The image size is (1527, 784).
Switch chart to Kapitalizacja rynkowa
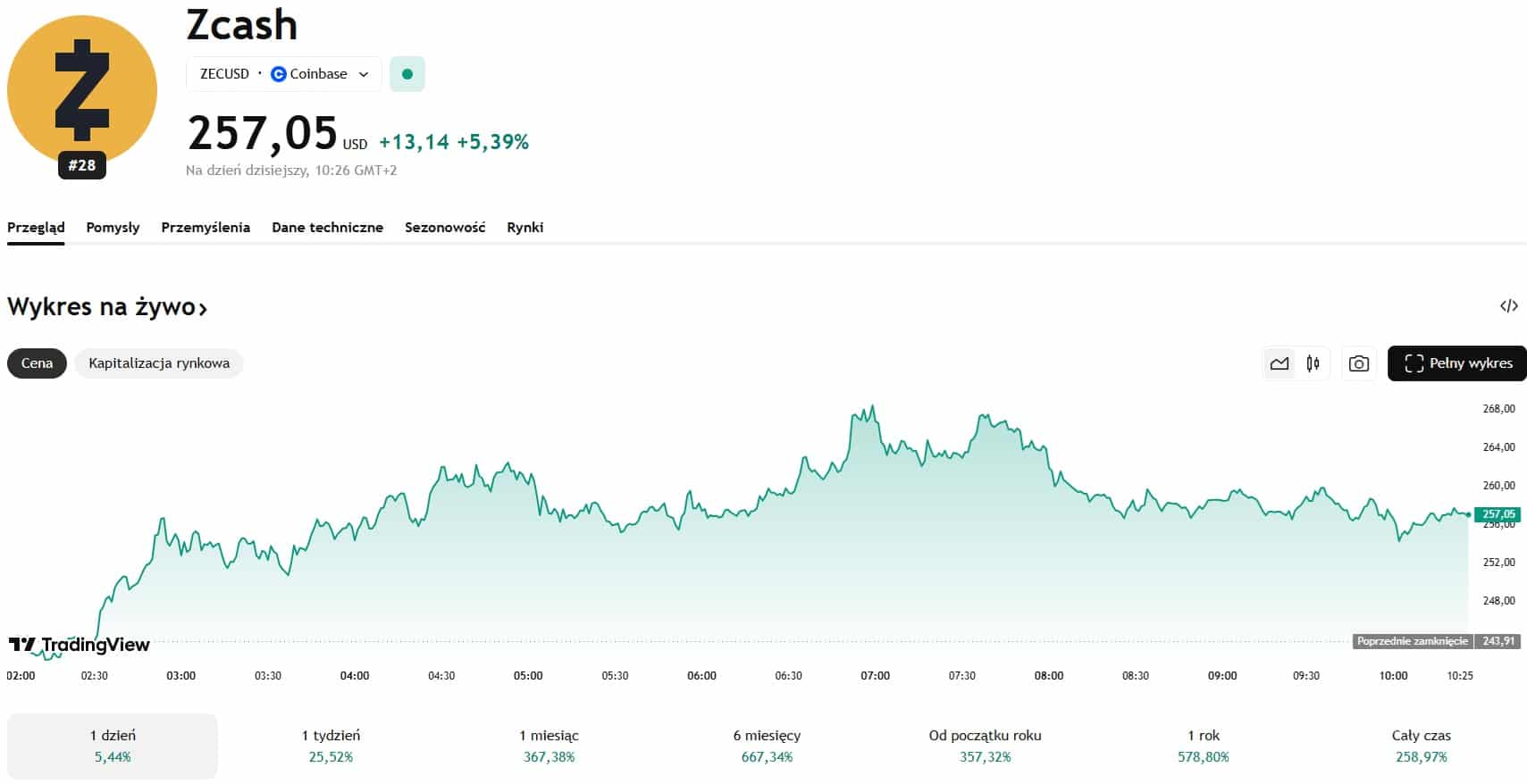click(159, 363)
